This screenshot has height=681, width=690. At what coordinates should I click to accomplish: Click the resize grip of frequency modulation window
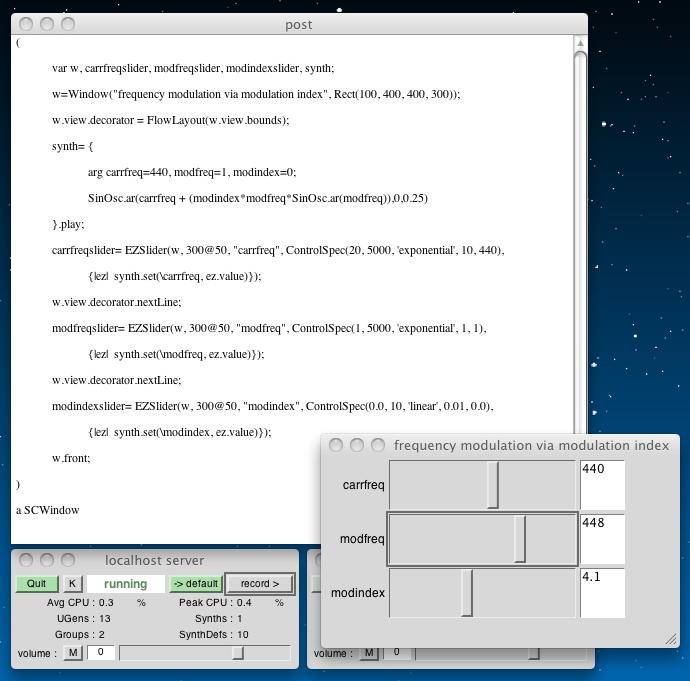(x=671, y=639)
